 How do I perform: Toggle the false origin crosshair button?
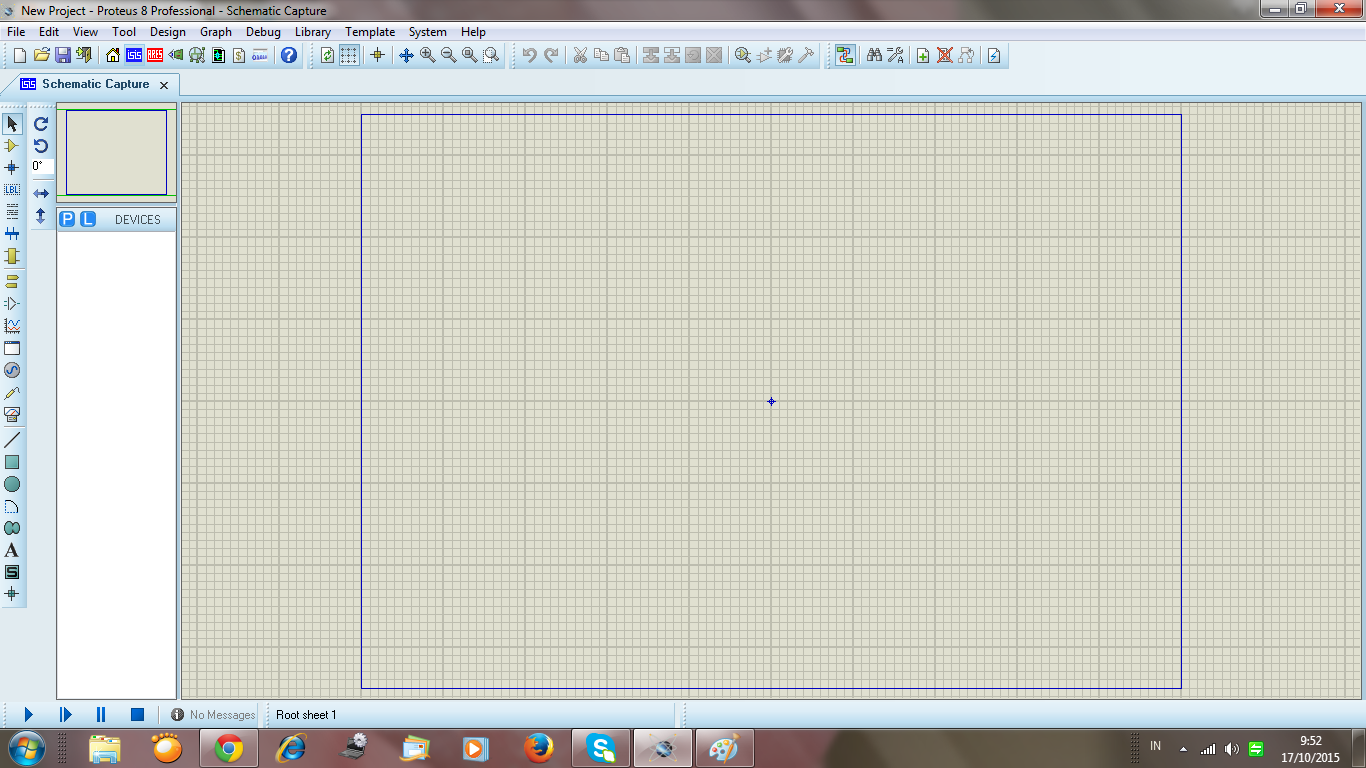(377, 55)
